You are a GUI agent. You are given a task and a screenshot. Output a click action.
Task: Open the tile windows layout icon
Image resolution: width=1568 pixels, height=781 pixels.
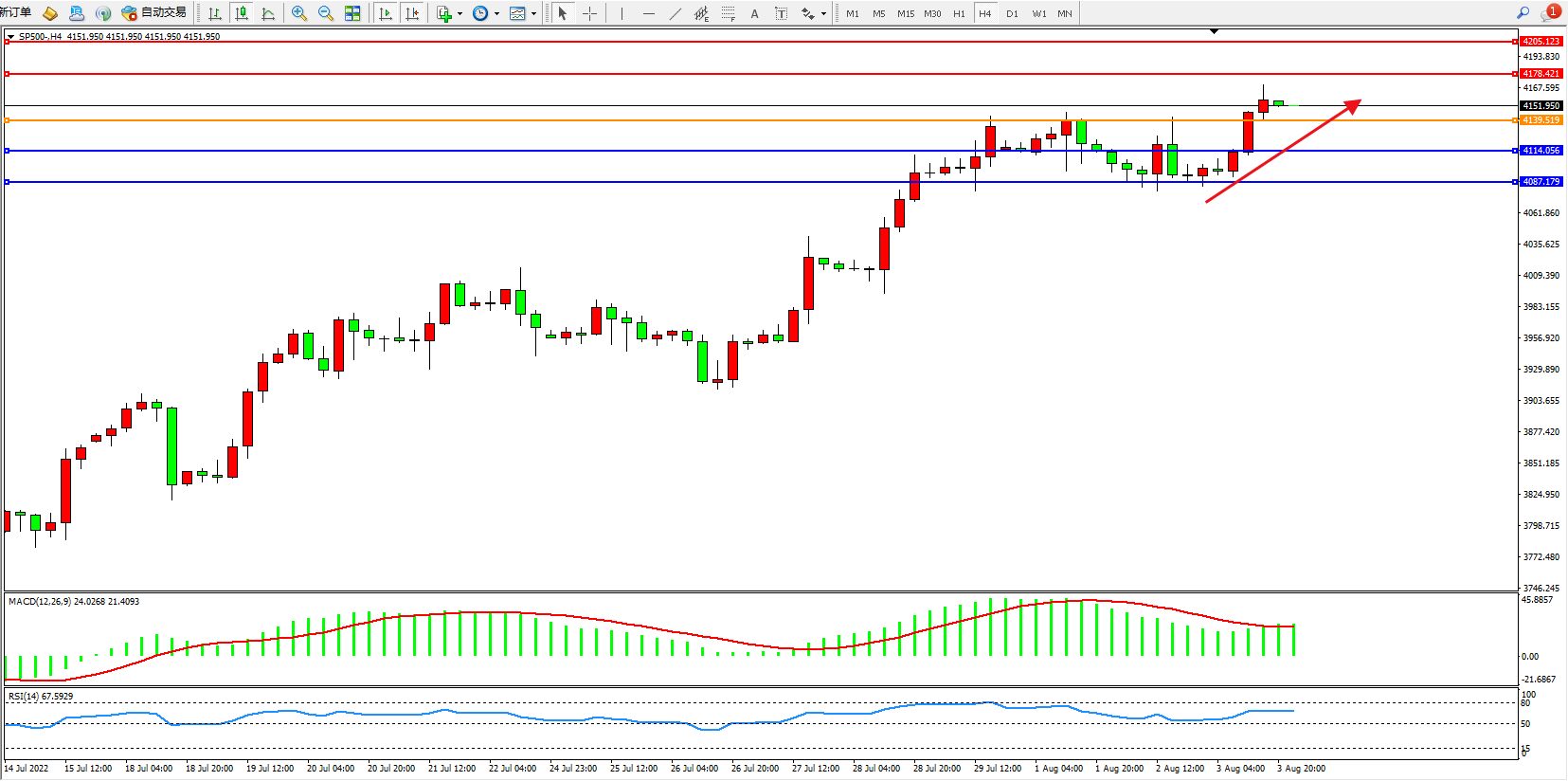[x=352, y=13]
